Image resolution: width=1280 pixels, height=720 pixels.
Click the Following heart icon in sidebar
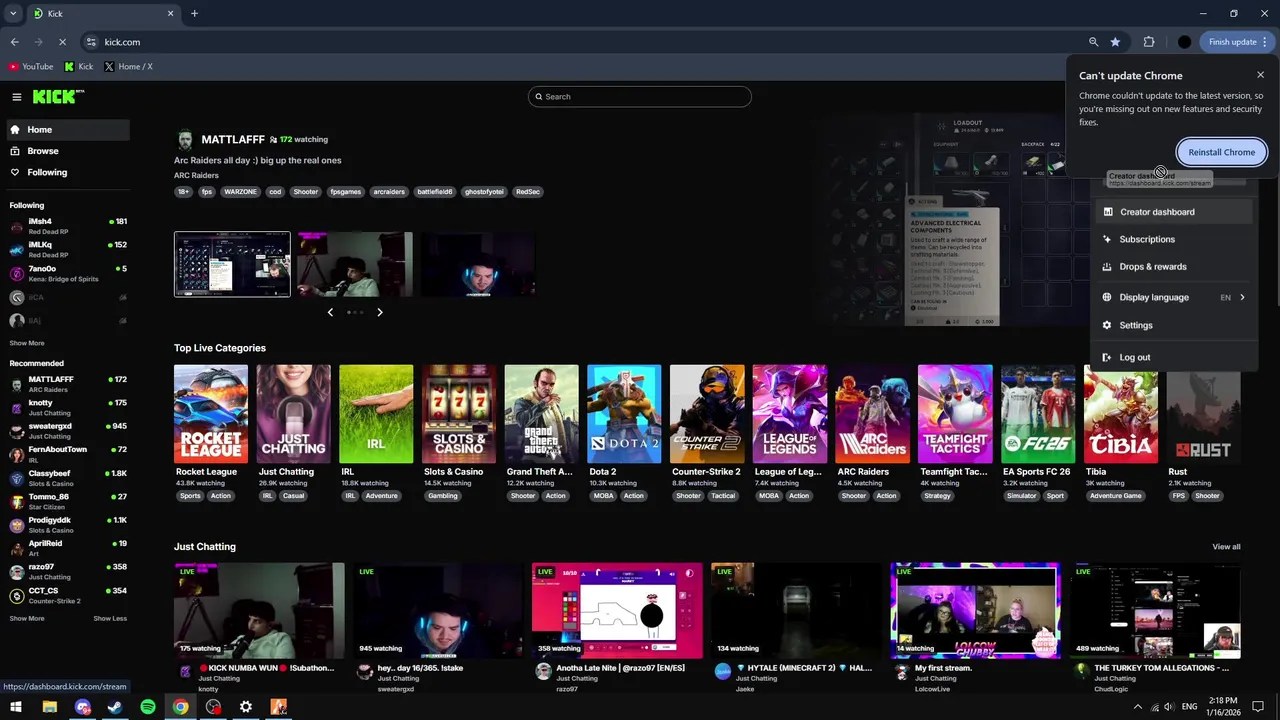pos(15,173)
